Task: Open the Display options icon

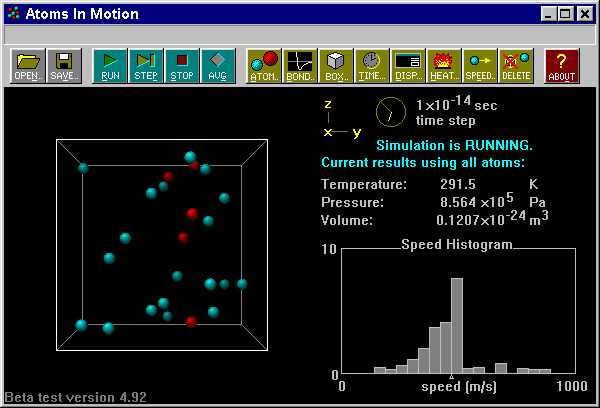Action: pos(408,65)
